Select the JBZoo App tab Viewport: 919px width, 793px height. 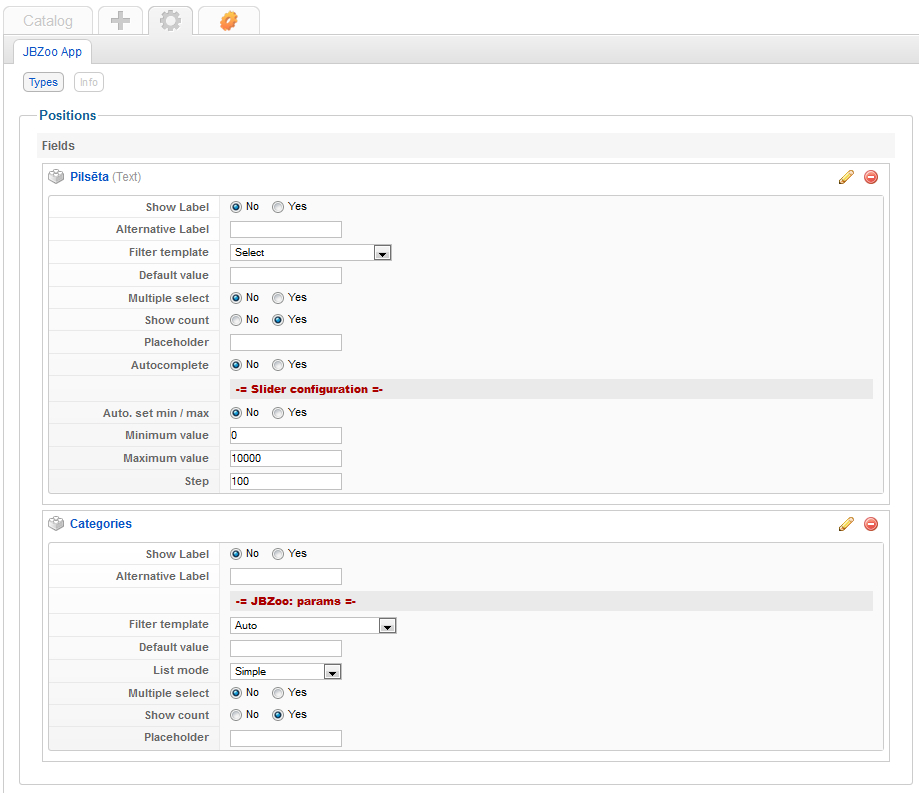(52, 52)
